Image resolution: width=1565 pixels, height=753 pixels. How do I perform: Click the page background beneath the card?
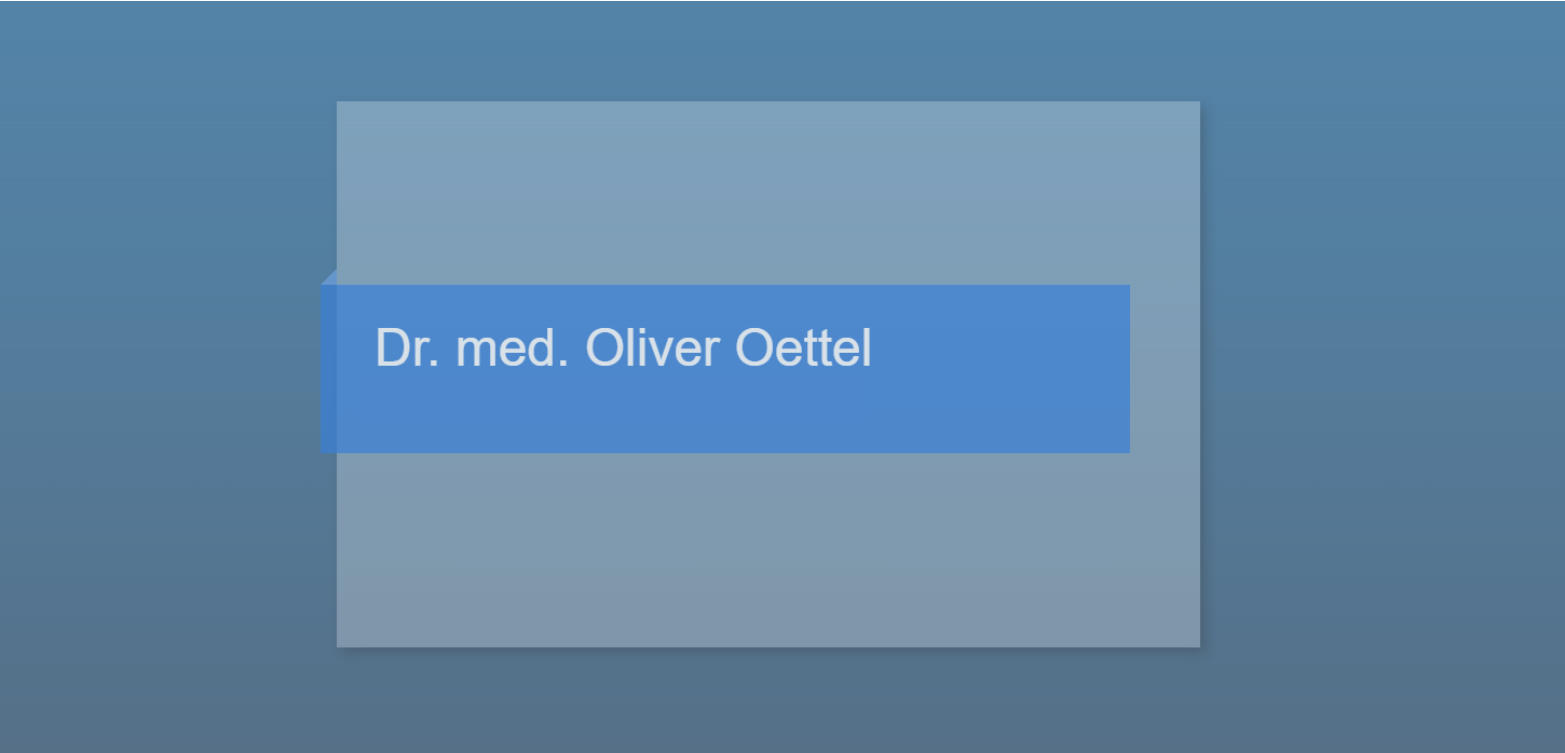[768, 702]
